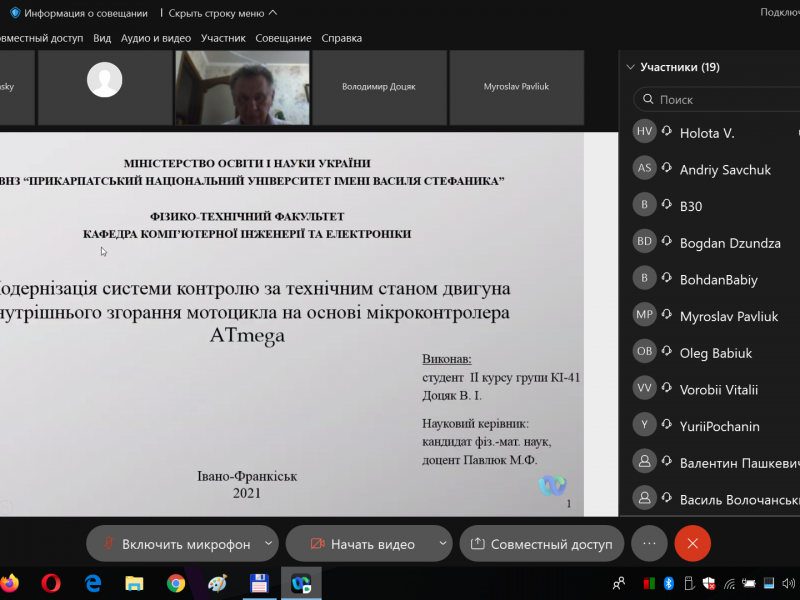Viewport: 800px width, 600px height.
Task: Open the Аудио и видео menu
Action: coord(155,38)
